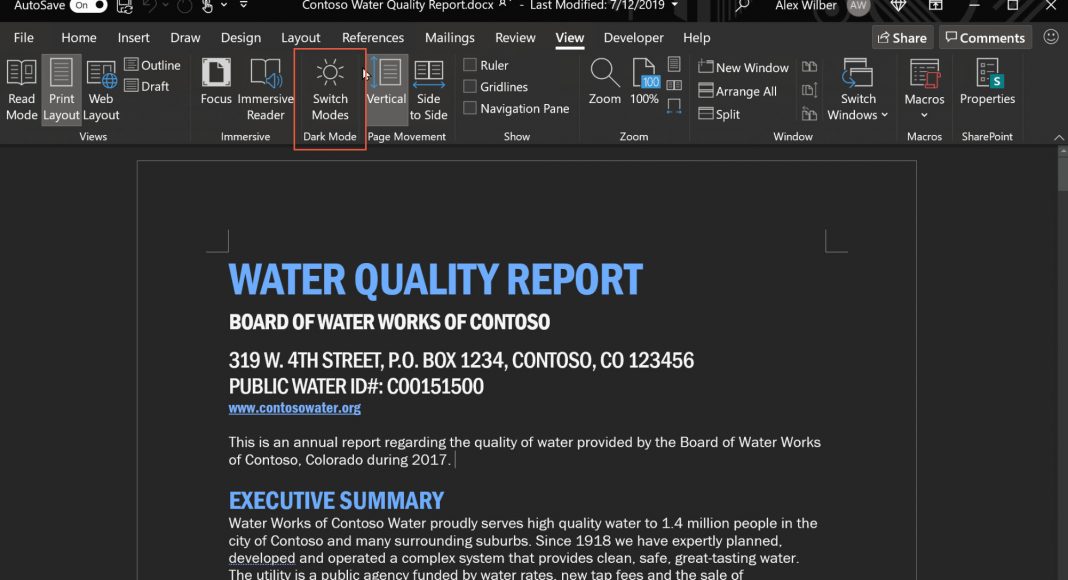The height and width of the screenshot is (580, 1068).
Task: Open Customize Quick Access Toolbar dropdown
Action: [243, 5]
